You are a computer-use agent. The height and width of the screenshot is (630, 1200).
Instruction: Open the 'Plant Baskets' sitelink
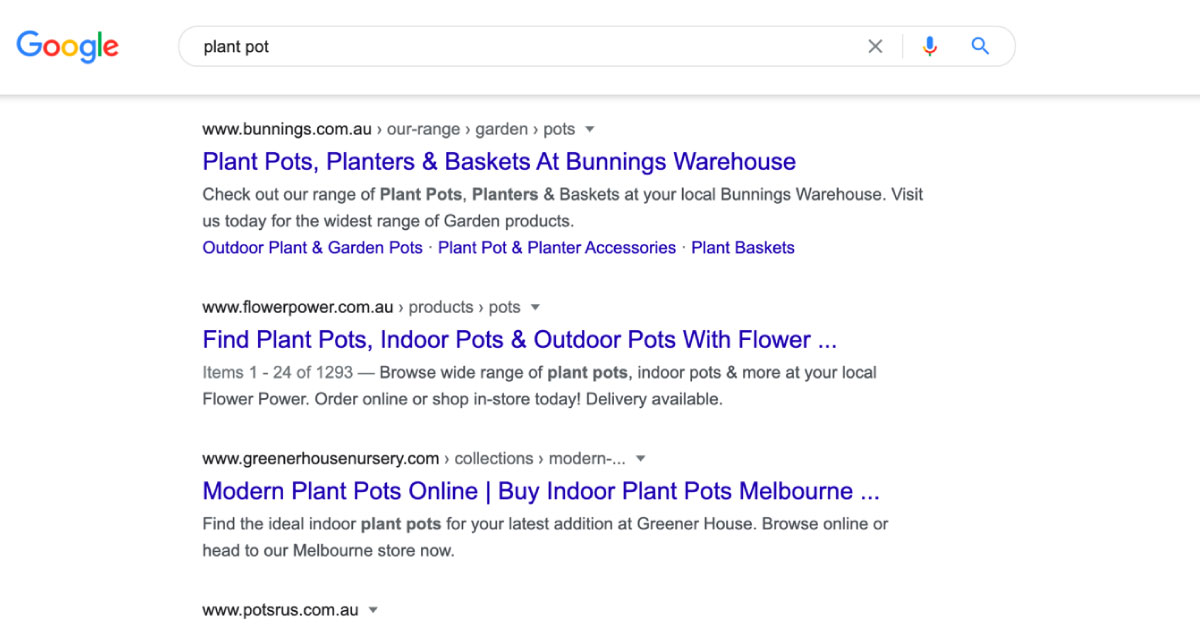743,248
